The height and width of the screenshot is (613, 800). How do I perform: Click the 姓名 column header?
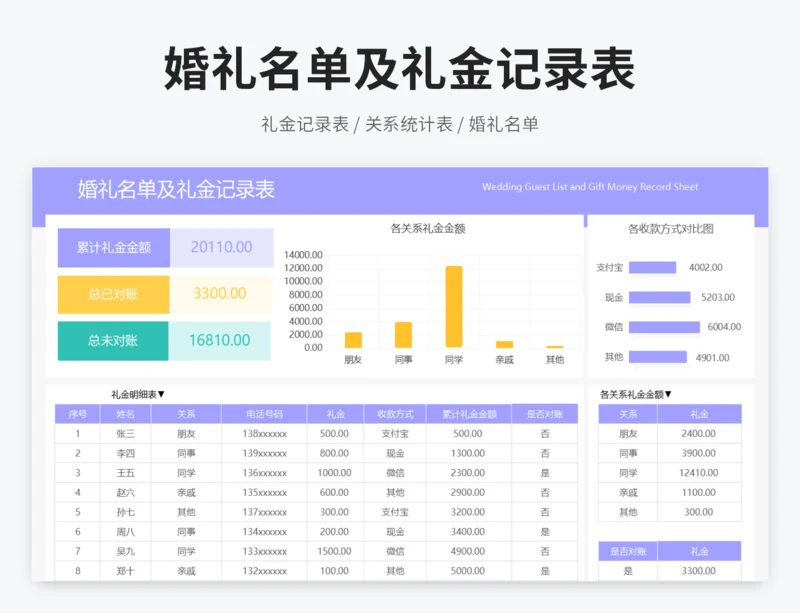(126, 414)
